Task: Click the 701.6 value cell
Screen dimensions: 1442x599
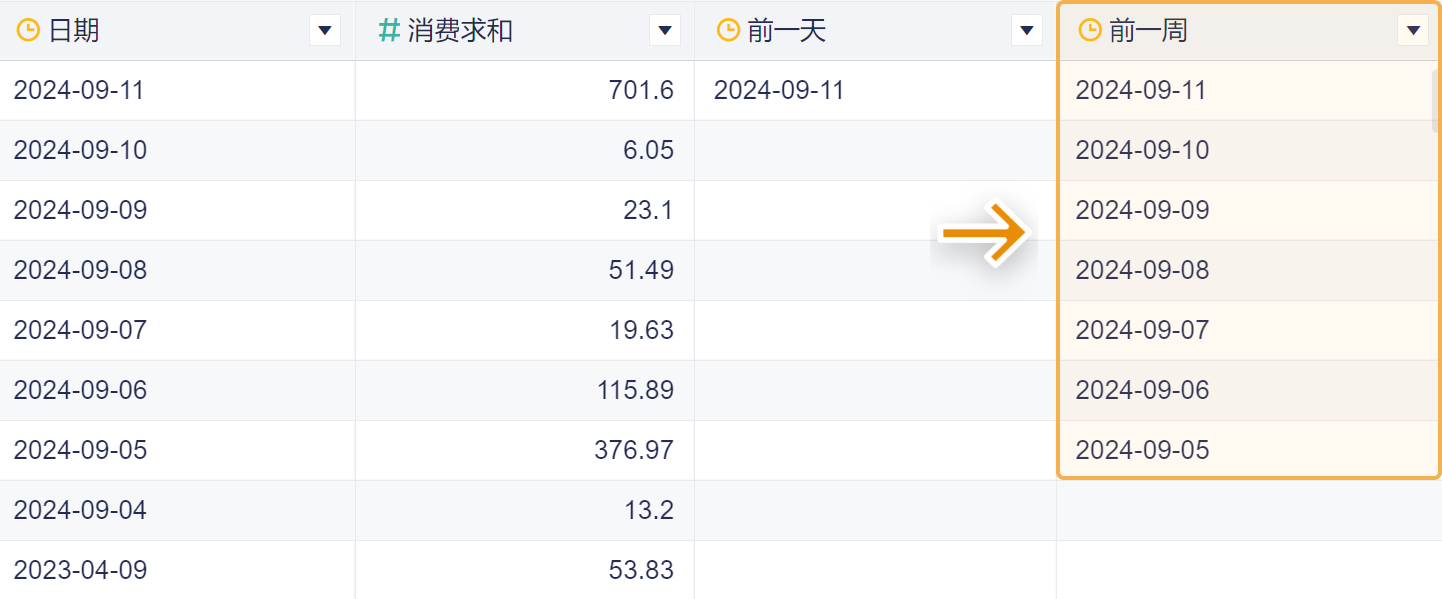Action: tap(641, 91)
